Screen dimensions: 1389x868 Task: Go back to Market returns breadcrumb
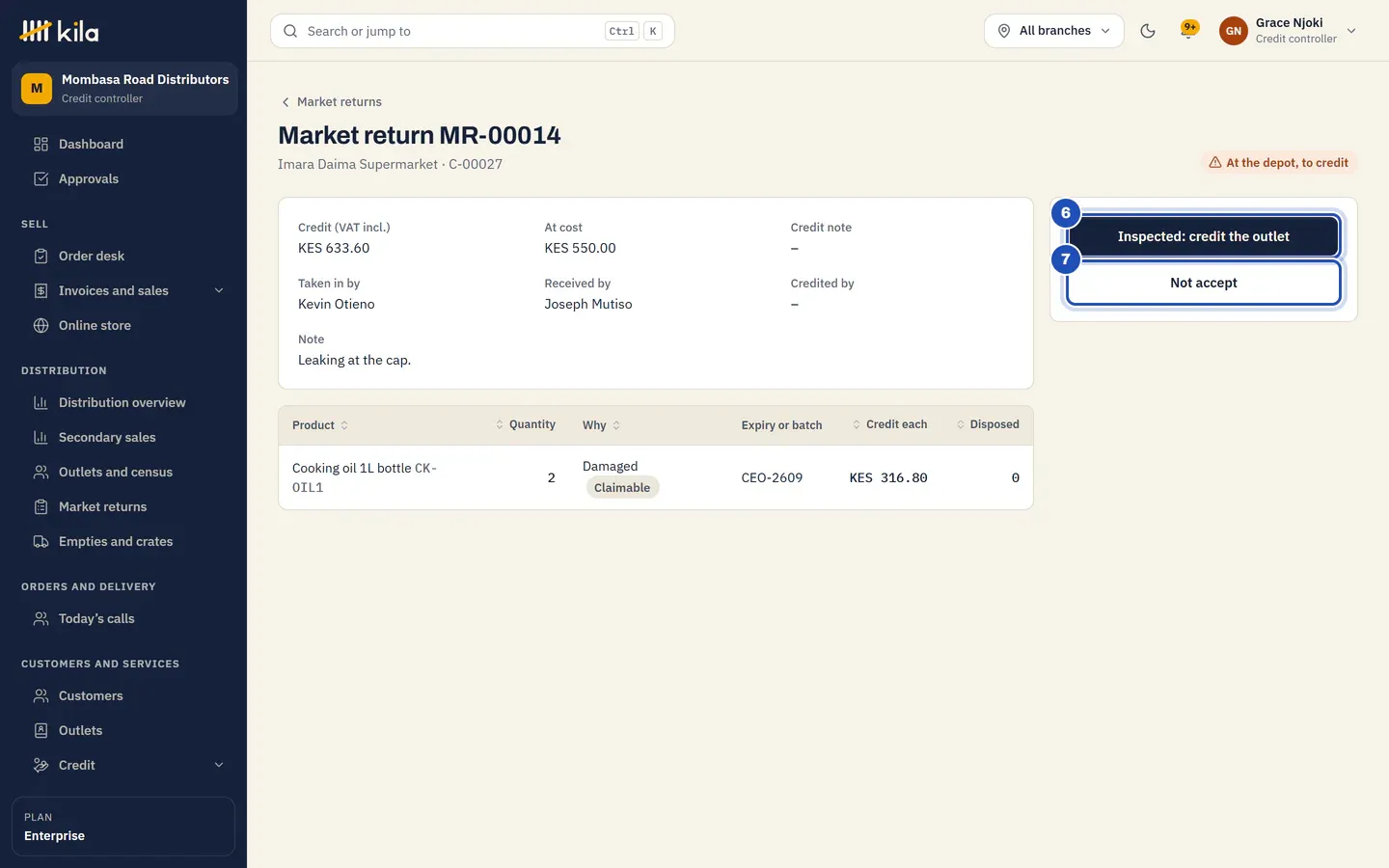[331, 102]
